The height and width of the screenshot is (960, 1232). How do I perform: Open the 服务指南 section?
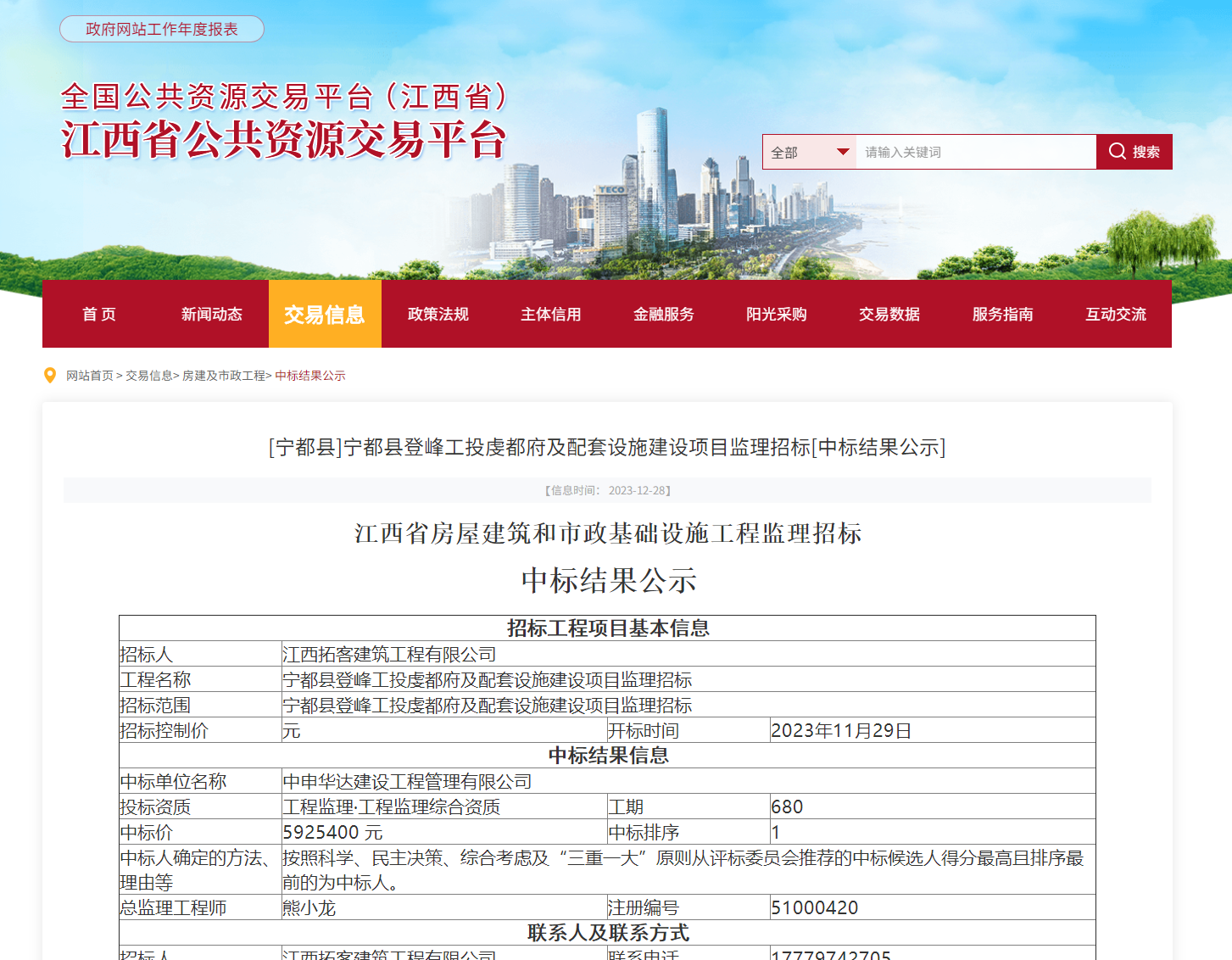click(1002, 314)
